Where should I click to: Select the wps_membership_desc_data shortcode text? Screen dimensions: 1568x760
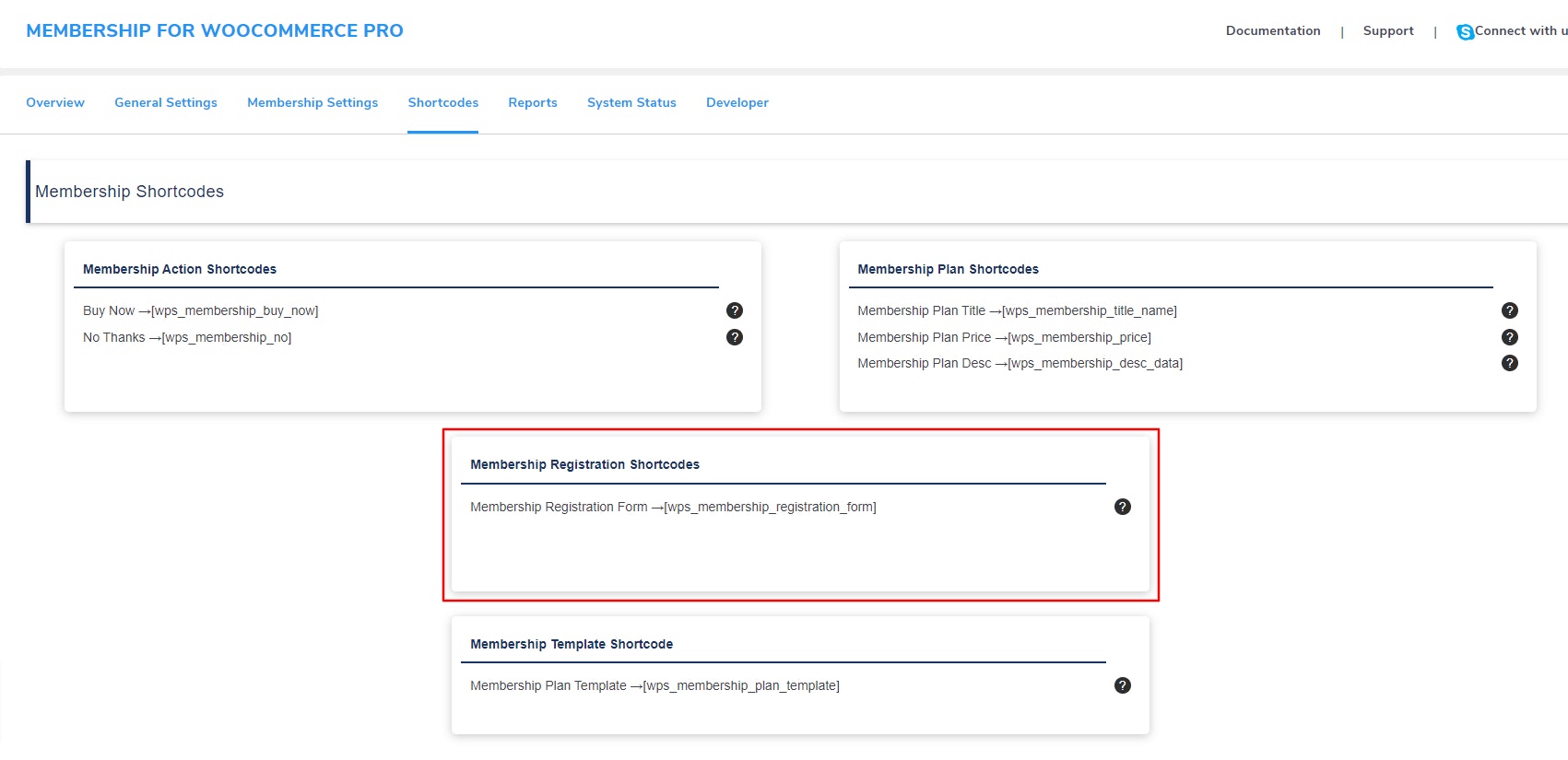(1095, 363)
